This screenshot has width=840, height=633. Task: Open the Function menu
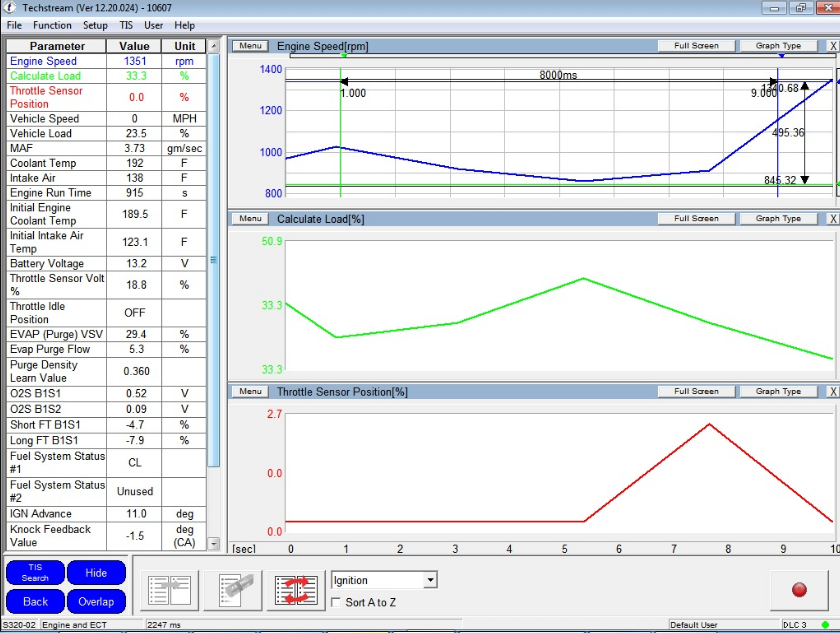point(52,25)
